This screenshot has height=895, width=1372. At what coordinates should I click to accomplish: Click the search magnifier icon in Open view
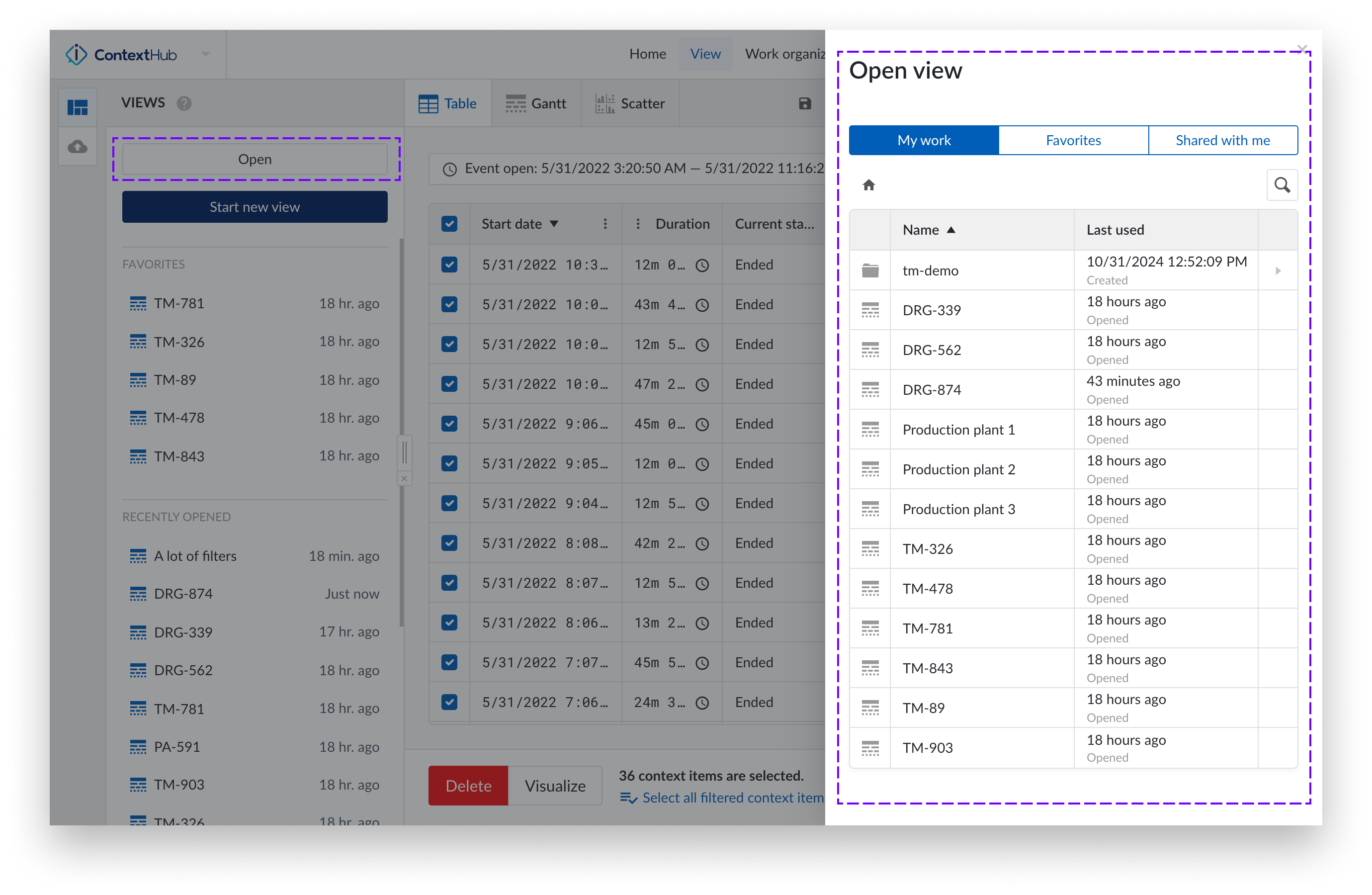(1282, 185)
